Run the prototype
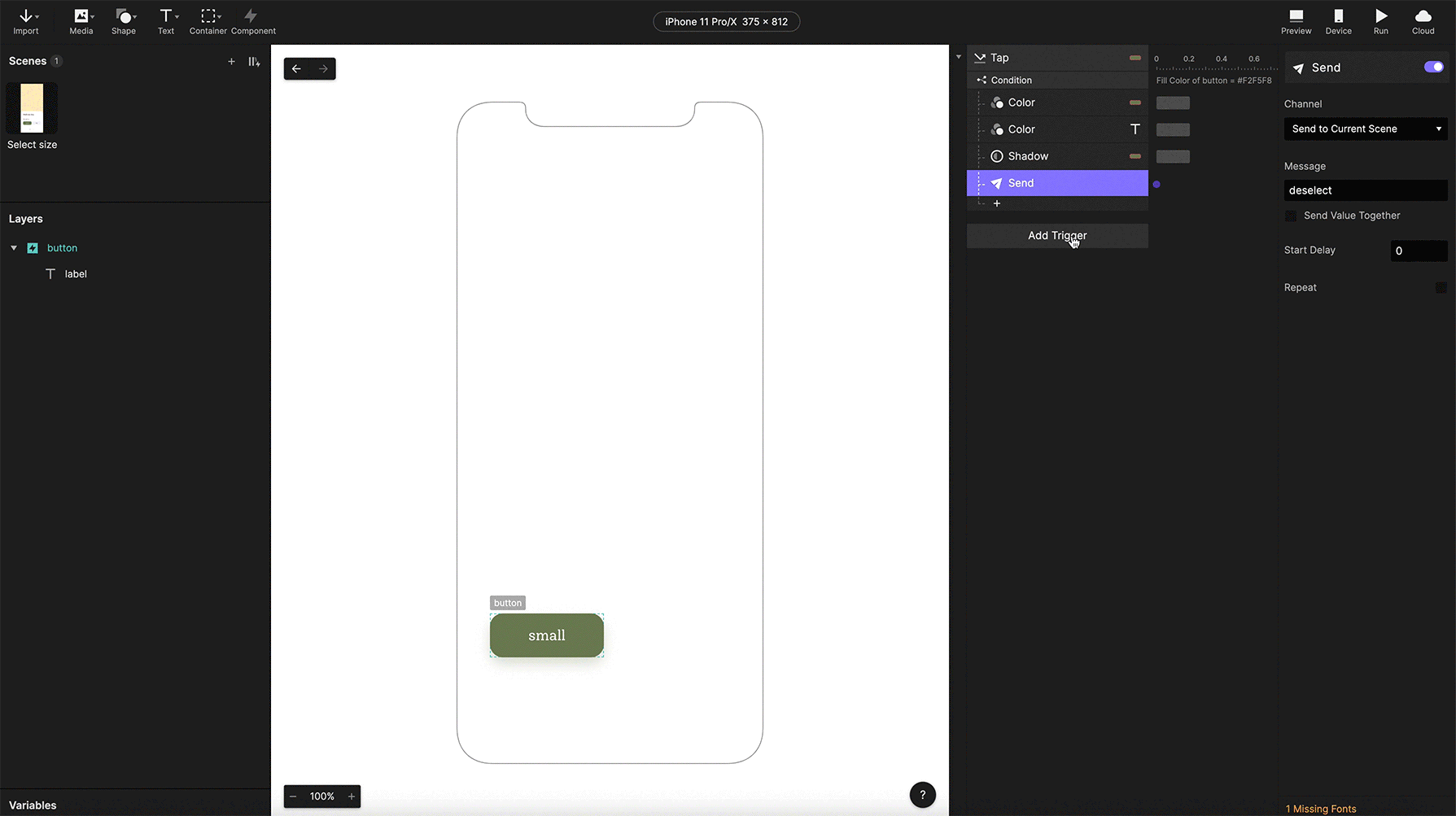 click(1381, 22)
